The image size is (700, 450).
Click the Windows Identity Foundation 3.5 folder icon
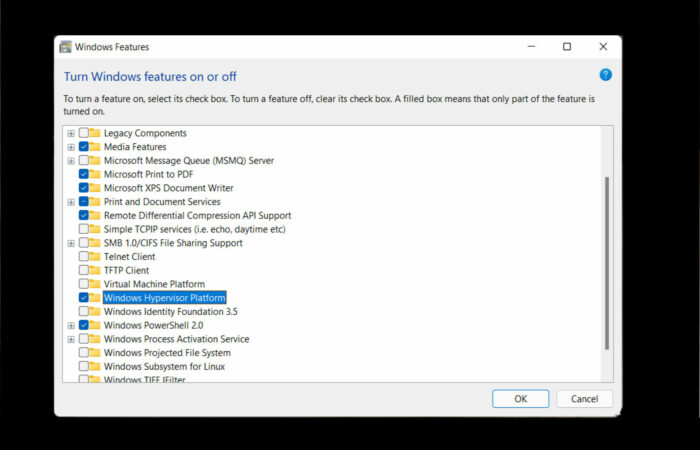coord(95,312)
